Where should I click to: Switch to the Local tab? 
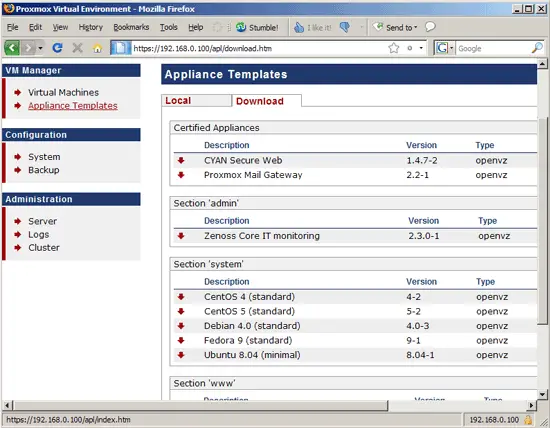tap(196, 101)
